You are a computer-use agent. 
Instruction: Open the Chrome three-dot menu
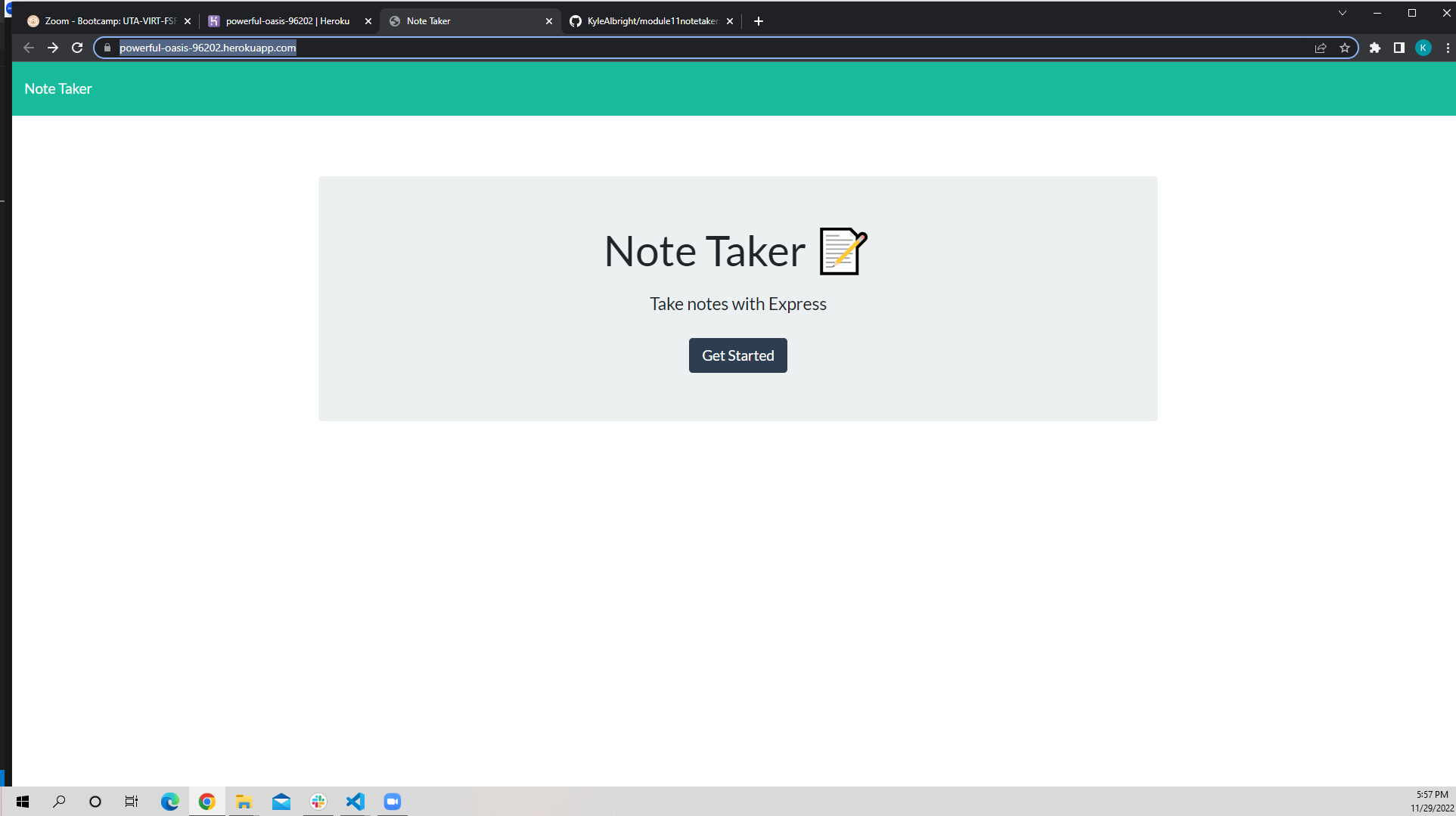point(1448,48)
